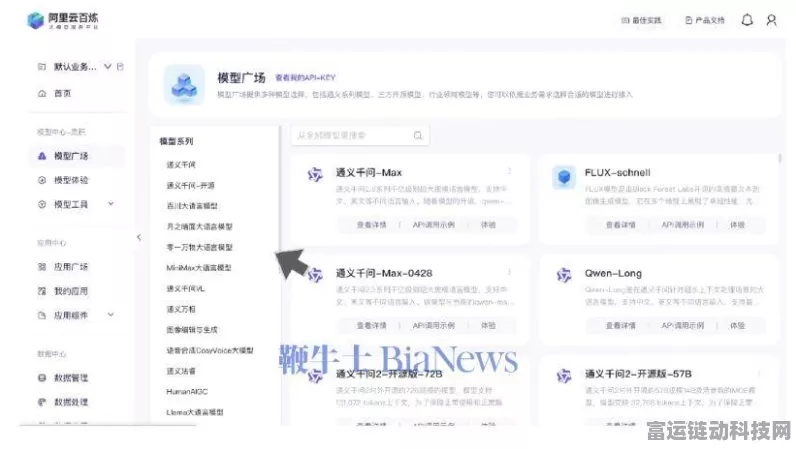View details of 通义千问-Max-0428

pos(371,326)
